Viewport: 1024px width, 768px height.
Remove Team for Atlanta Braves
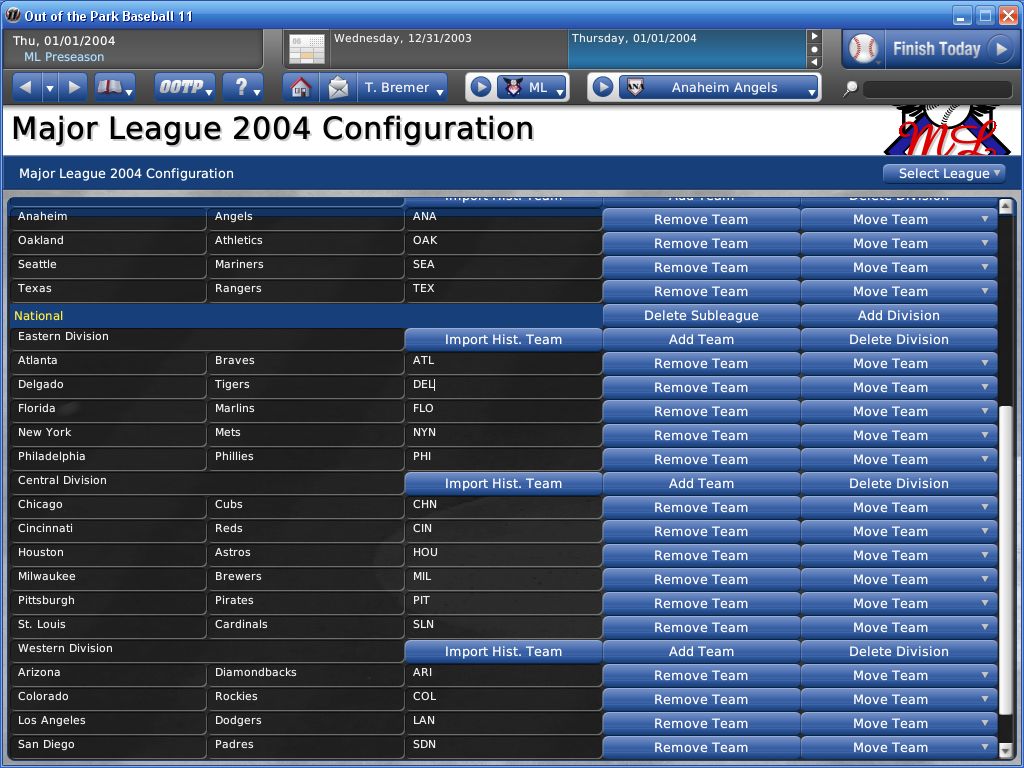pyautogui.click(x=701, y=364)
